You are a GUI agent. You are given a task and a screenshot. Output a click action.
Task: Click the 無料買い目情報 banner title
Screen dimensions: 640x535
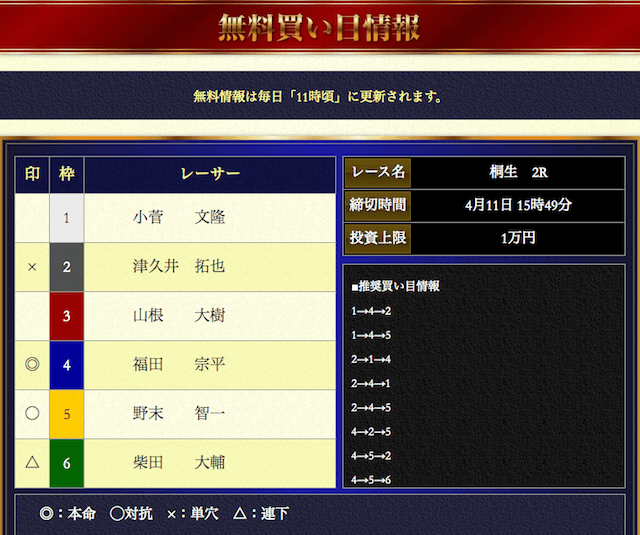pyautogui.click(x=319, y=27)
